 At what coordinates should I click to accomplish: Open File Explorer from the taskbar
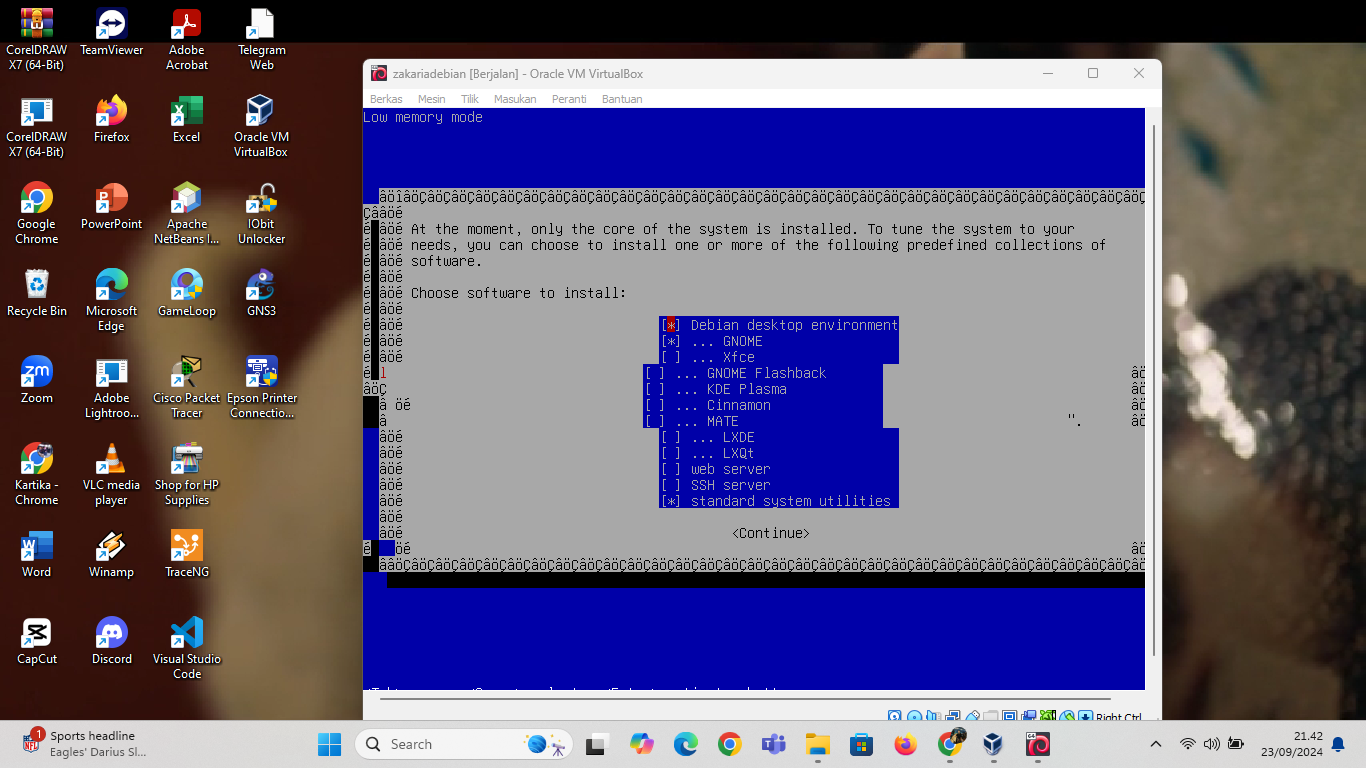coord(817,744)
